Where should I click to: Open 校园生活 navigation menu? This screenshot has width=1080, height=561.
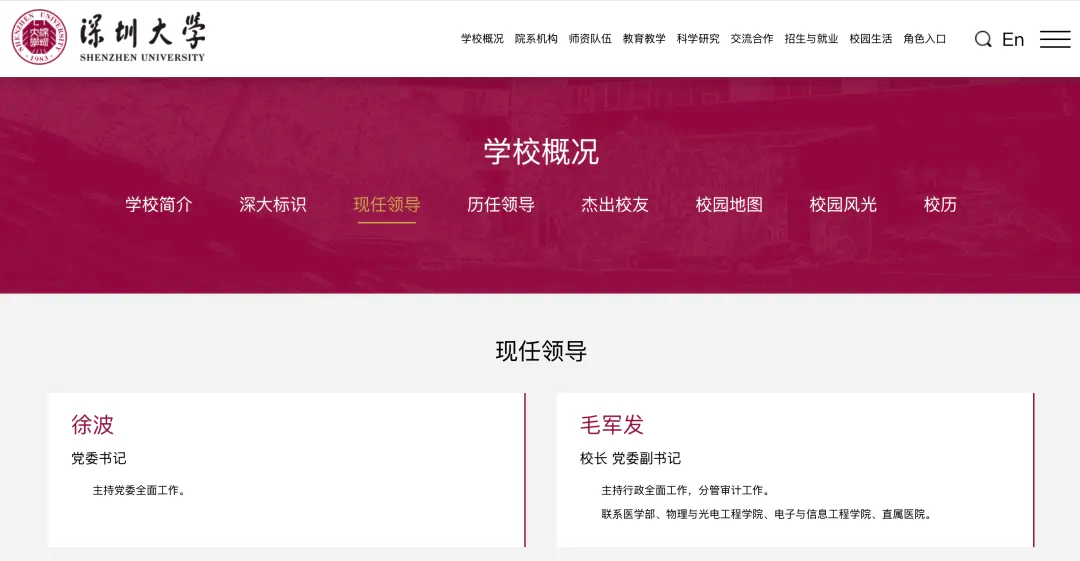point(870,39)
